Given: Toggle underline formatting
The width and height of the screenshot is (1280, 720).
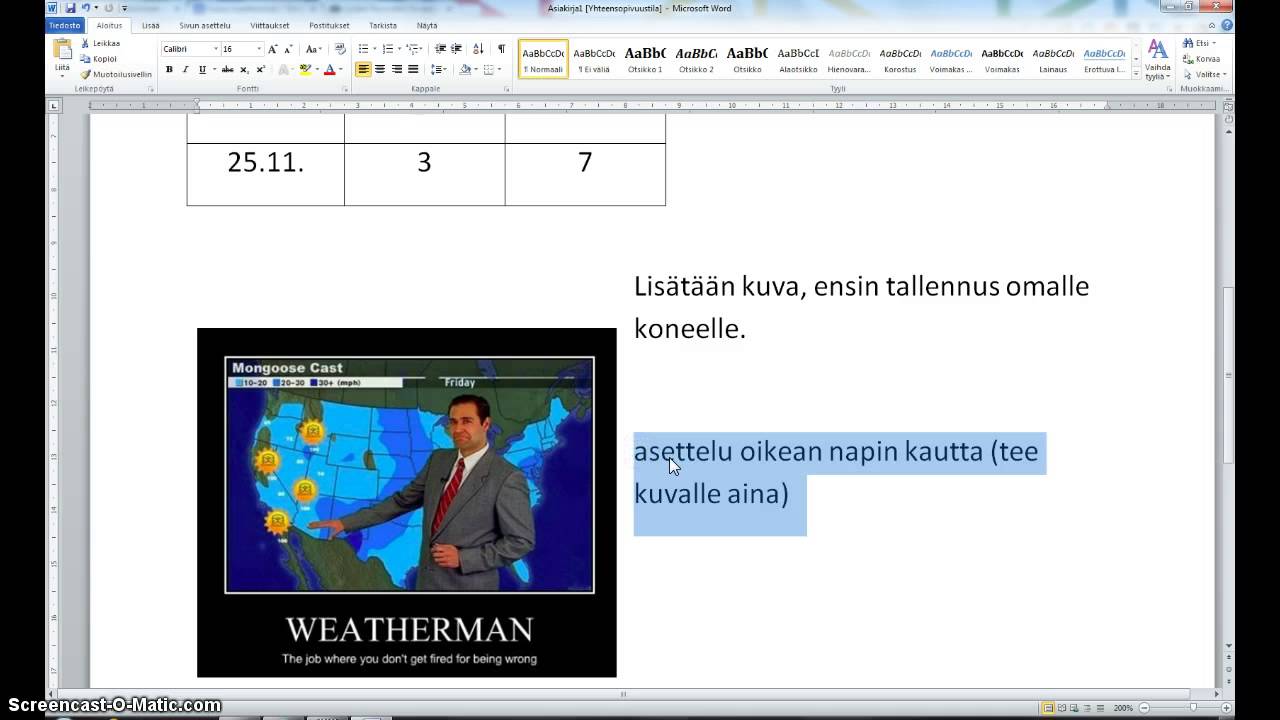Looking at the screenshot, I should 202,70.
